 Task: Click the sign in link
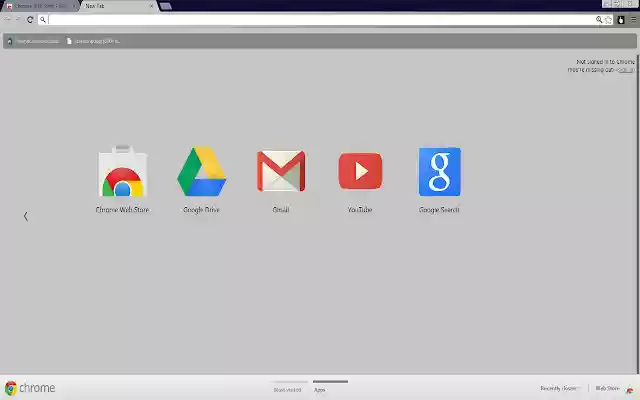626,70
